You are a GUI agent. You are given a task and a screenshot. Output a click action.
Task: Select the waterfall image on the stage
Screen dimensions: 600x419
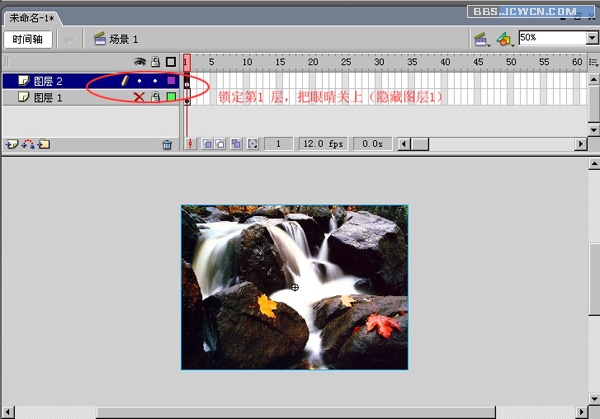294,287
